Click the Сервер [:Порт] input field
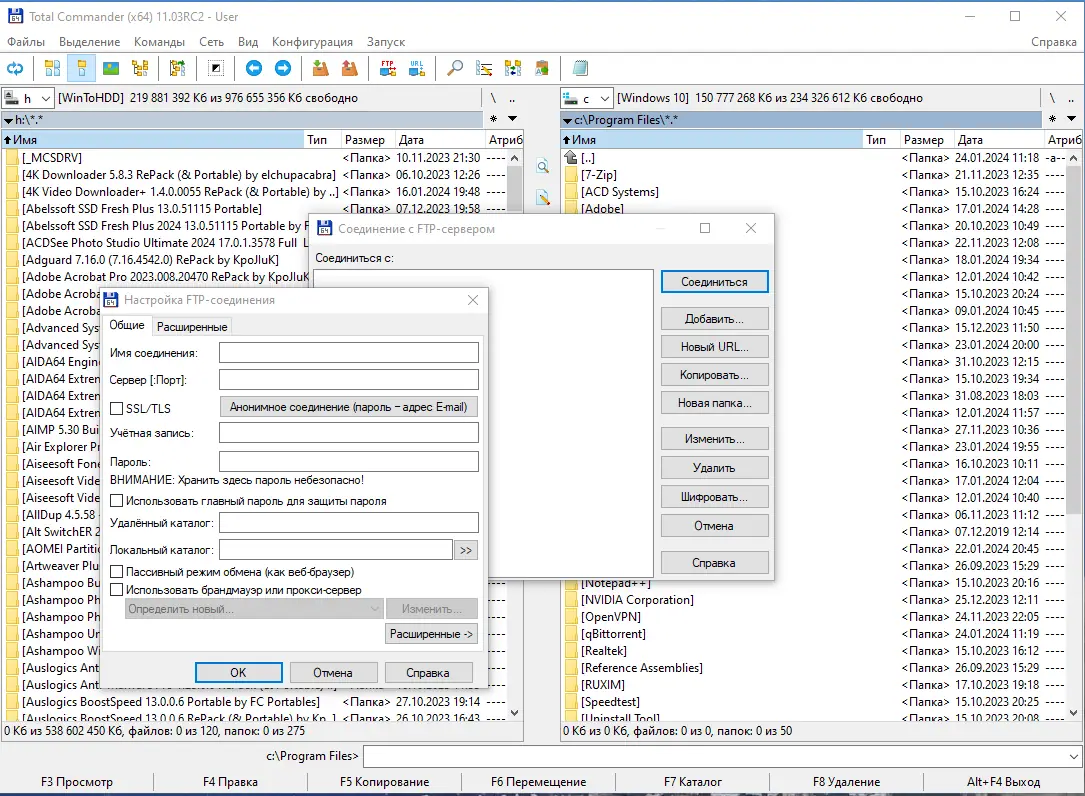Image resolution: width=1085 pixels, height=796 pixels. 349,380
